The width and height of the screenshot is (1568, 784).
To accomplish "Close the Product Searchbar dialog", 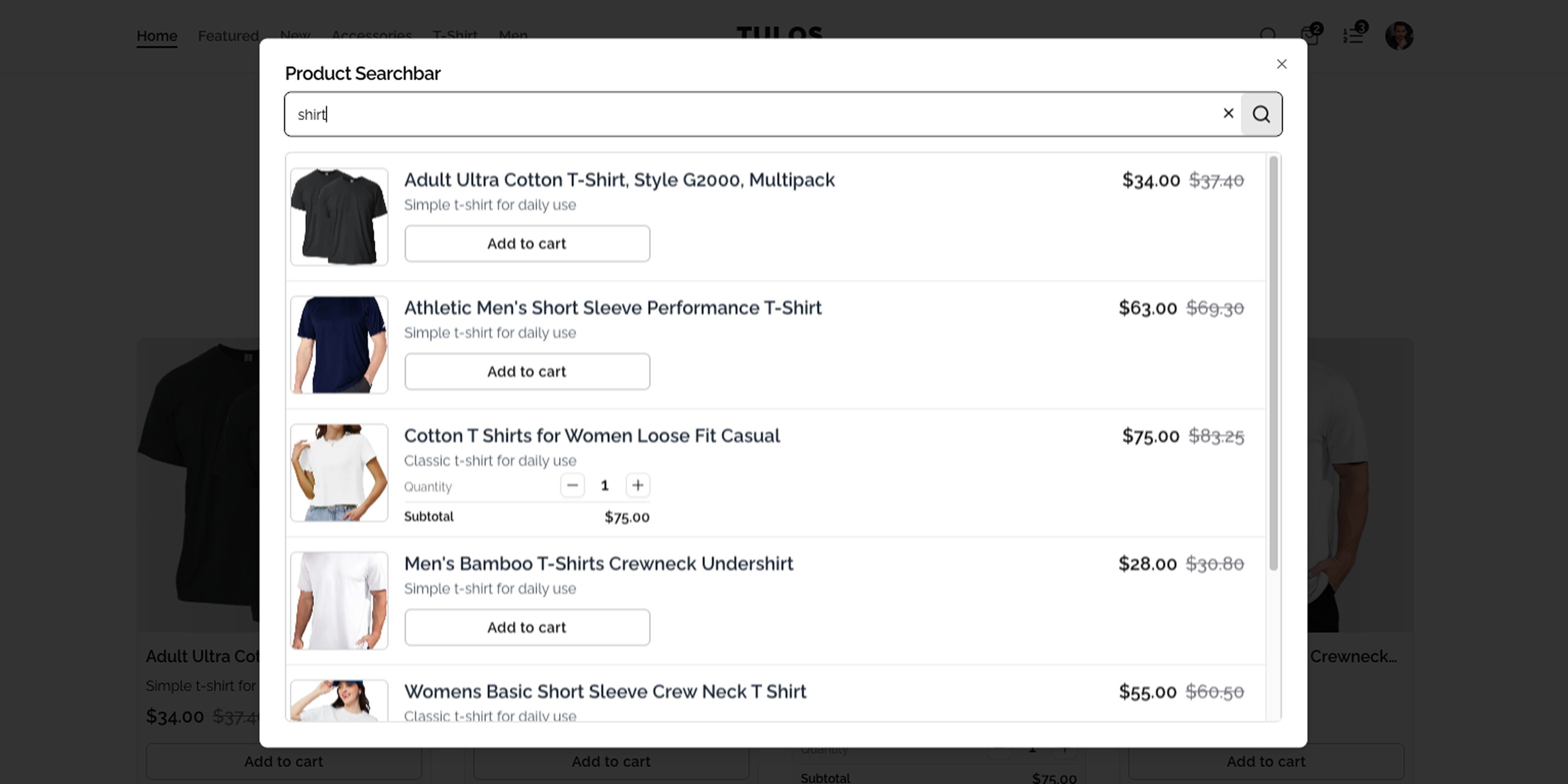I will (x=1281, y=64).
